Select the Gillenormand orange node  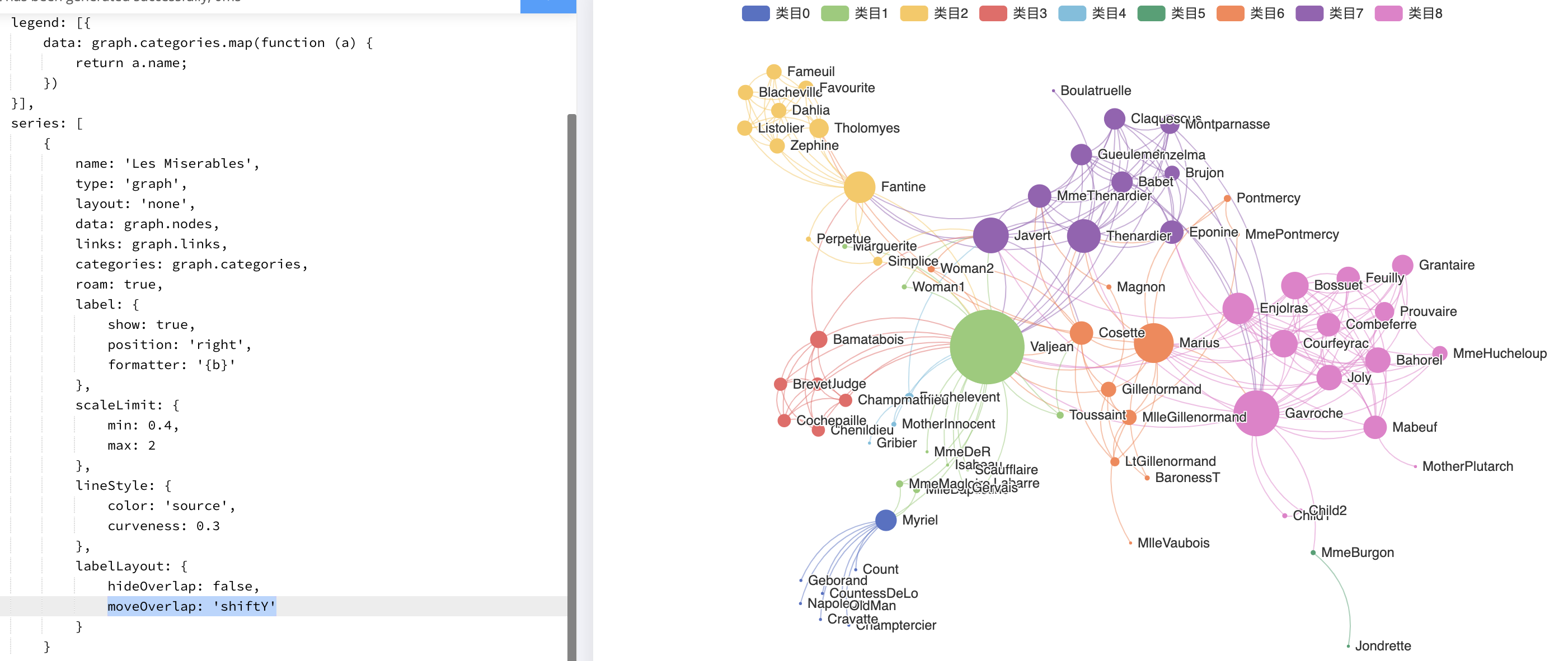coord(1108,389)
